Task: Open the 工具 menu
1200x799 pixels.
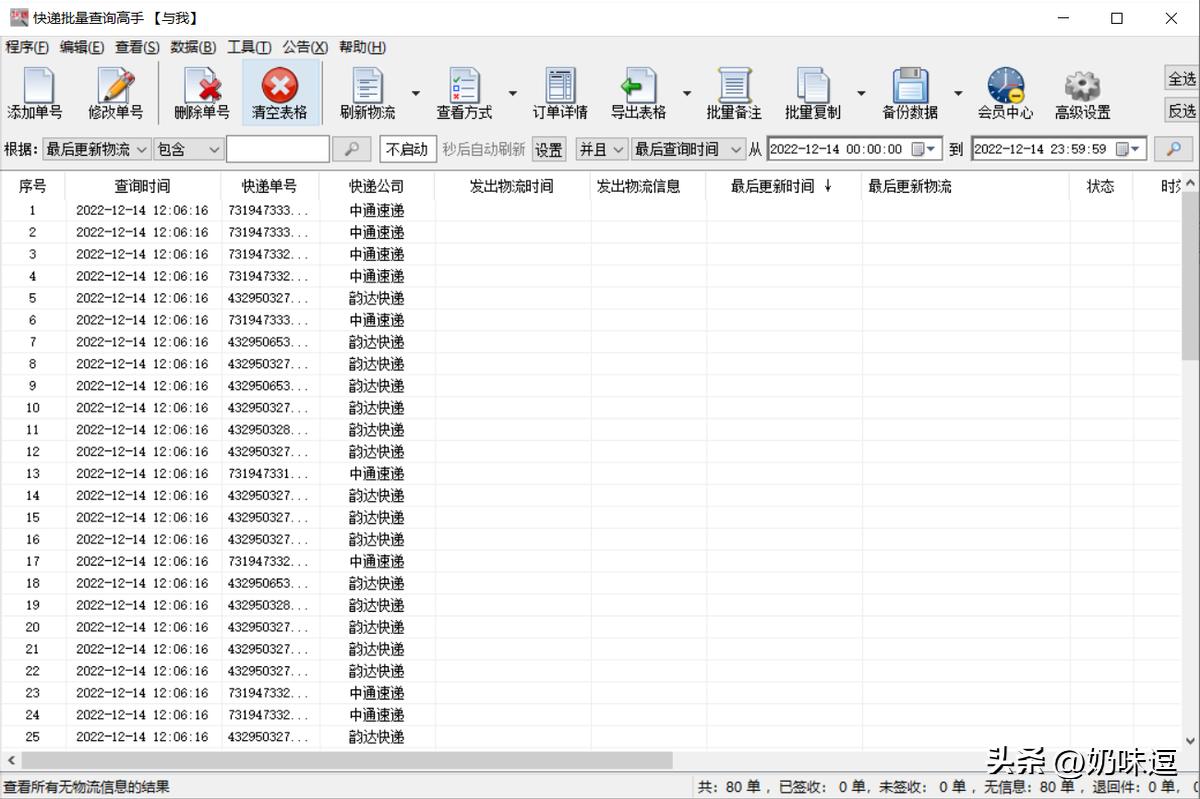Action: pyautogui.click(x=249, y=47)
